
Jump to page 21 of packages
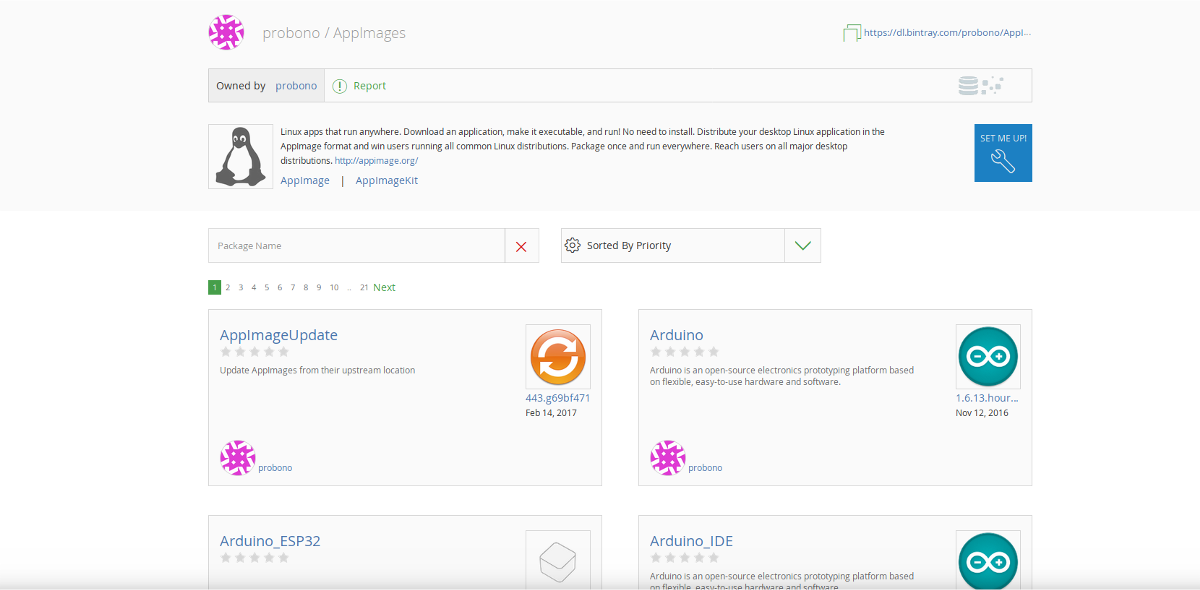[x=365, y=287]
